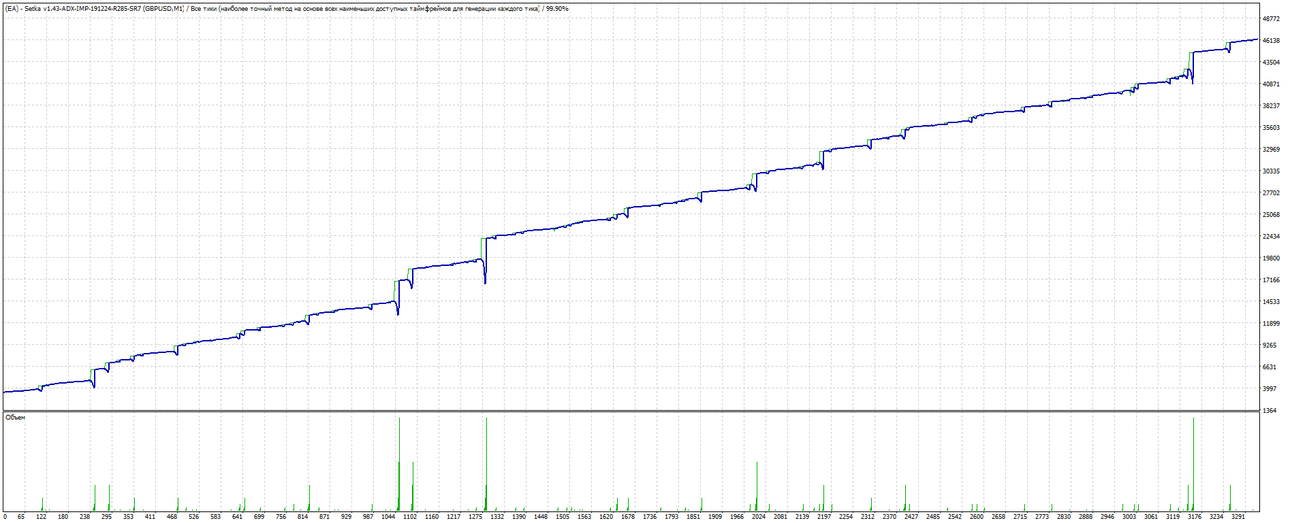
Task: Click the y-axis value 46138
Action: tap(1272, 41)
